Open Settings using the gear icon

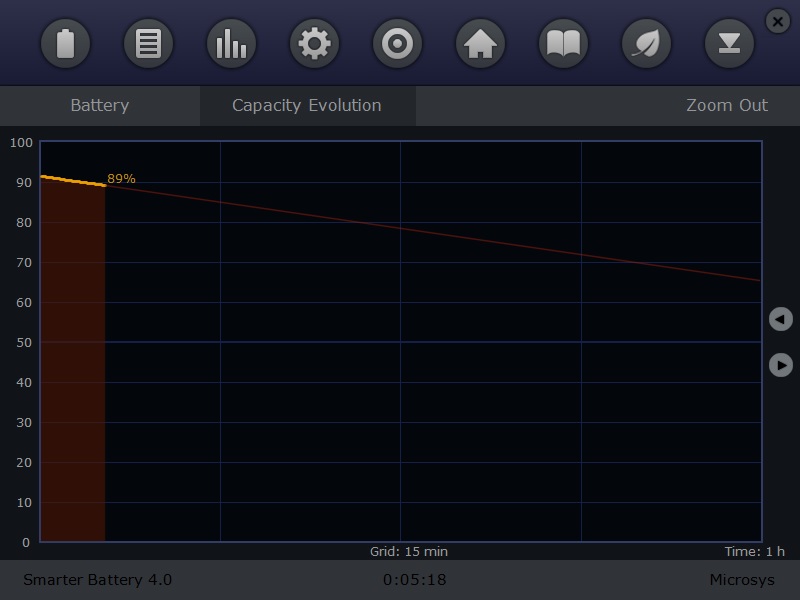click(x=314, y=43)
